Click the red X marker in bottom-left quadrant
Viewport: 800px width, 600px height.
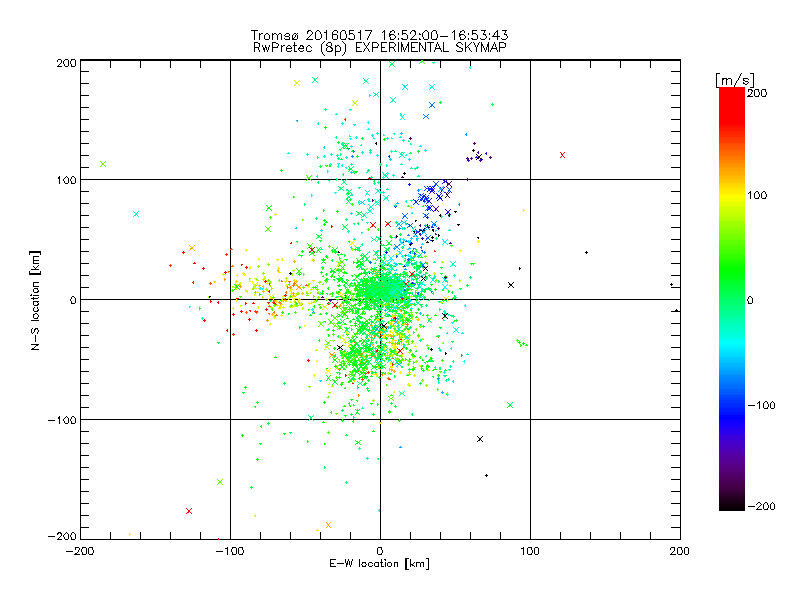click(189, 511)
